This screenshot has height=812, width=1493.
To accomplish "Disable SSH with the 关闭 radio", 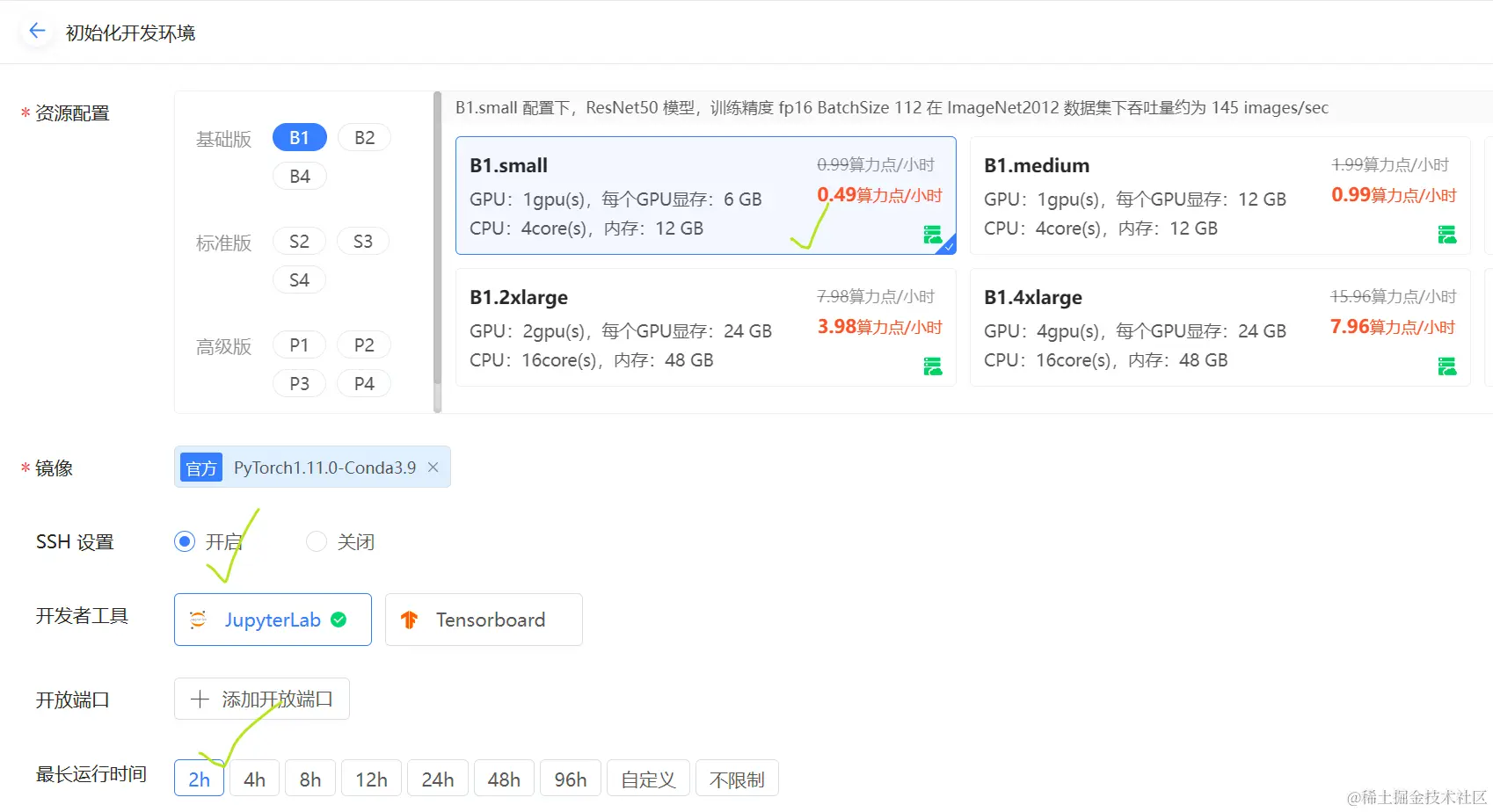I will click(x=317, y=541).
